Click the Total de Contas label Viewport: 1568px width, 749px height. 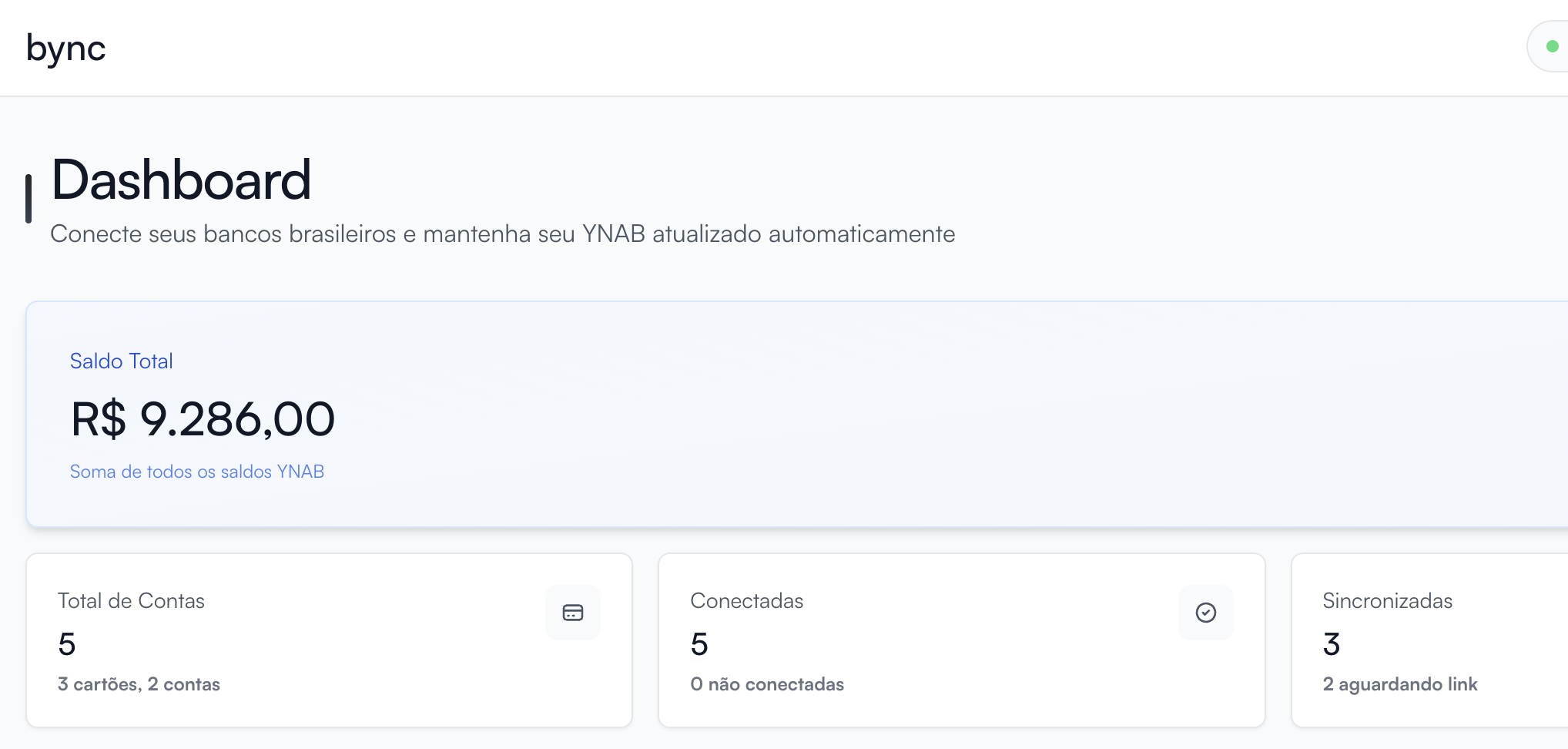[131, 601]
